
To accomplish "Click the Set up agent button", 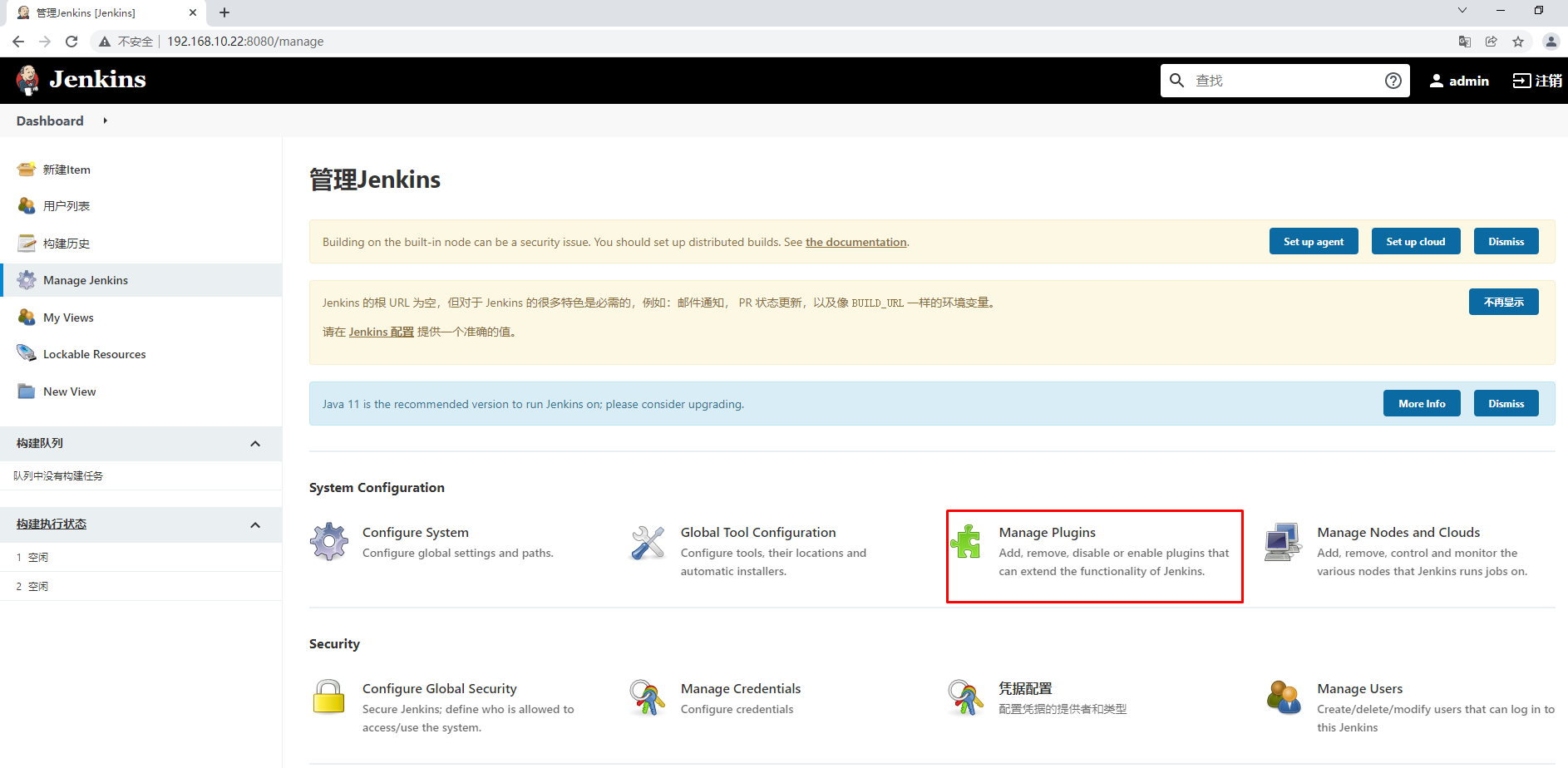I will click(x=1314, y=242).
